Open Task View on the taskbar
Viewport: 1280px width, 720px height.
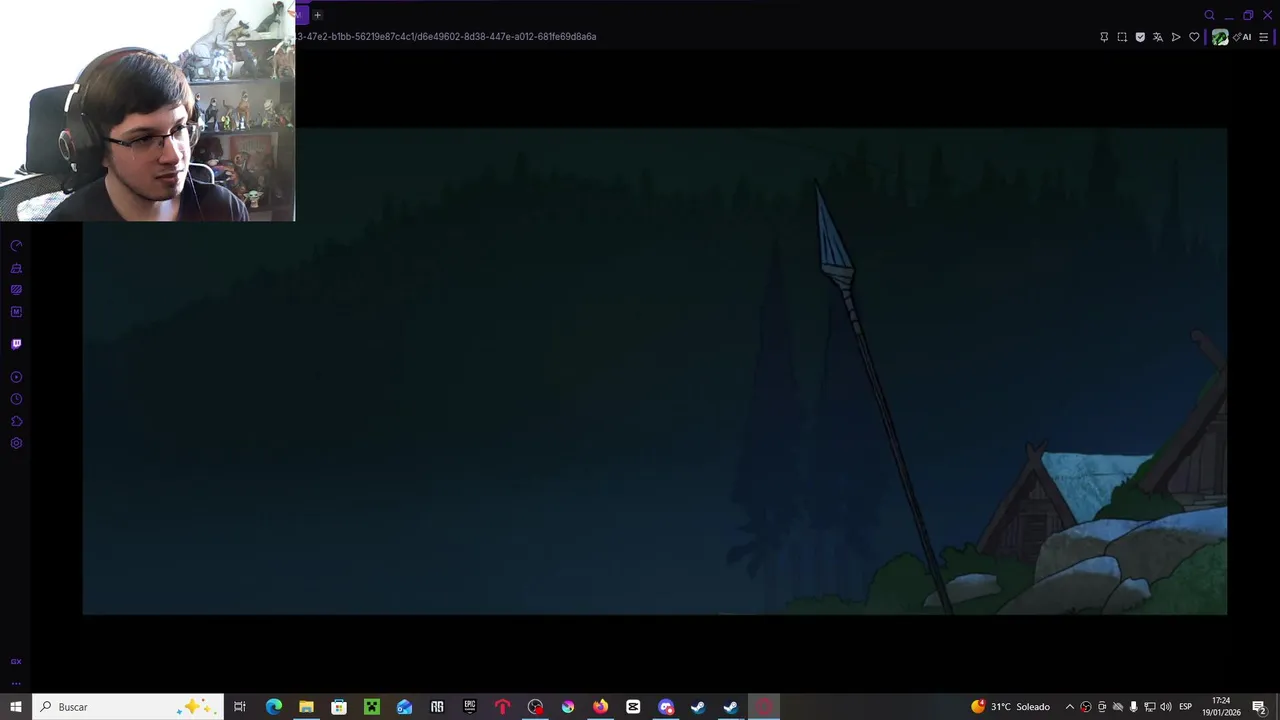click(240, 707)
